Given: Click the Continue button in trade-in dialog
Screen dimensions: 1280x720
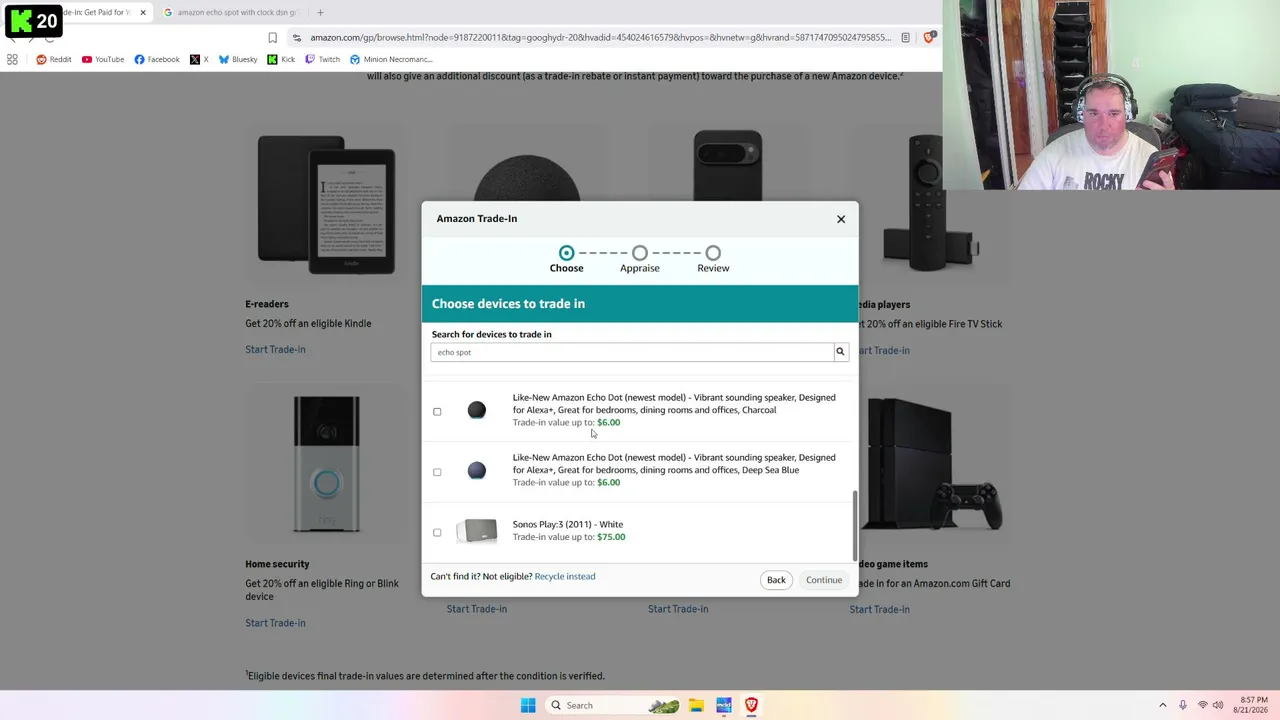Looking at the screenshot, I should pos(824,580).
